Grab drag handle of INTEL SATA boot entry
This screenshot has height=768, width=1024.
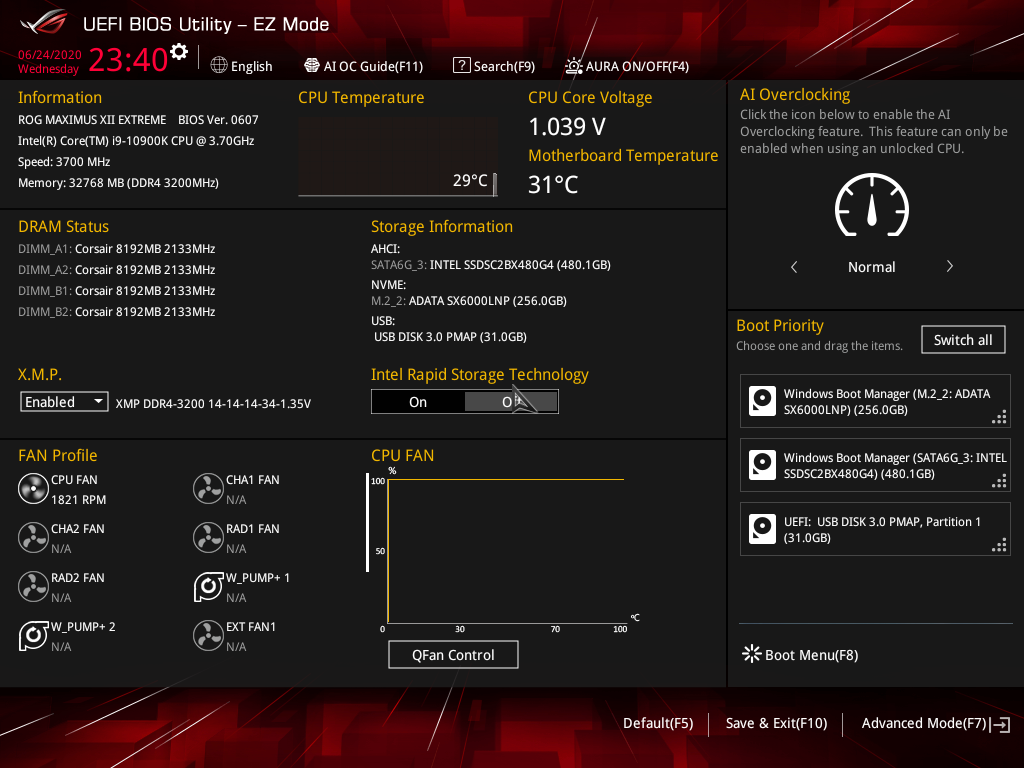pos(999,481)
